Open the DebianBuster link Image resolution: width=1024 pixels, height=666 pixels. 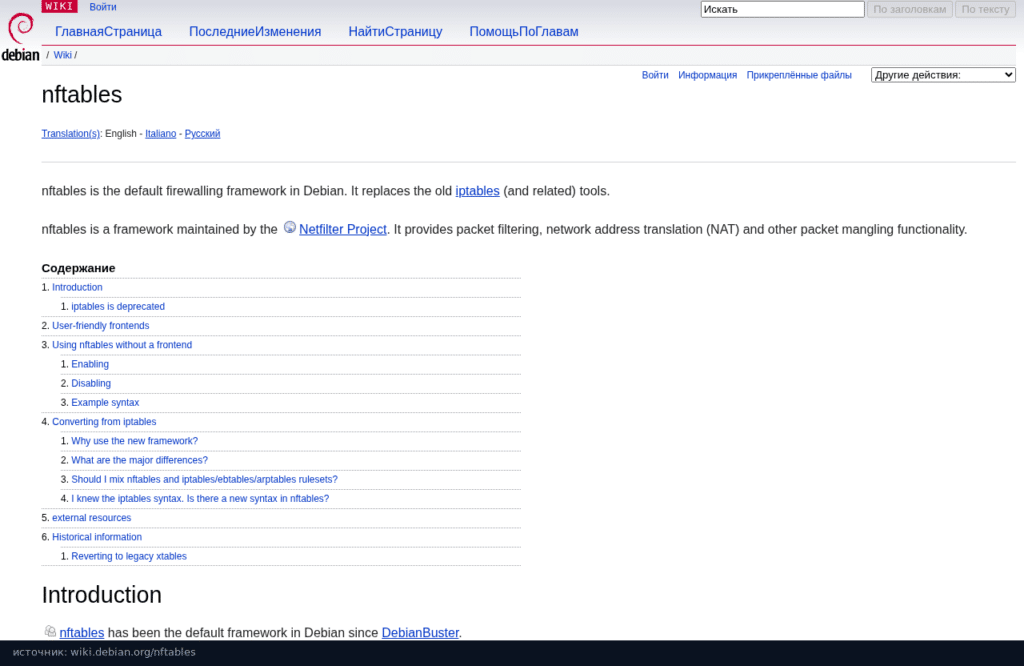click(420, 633)
